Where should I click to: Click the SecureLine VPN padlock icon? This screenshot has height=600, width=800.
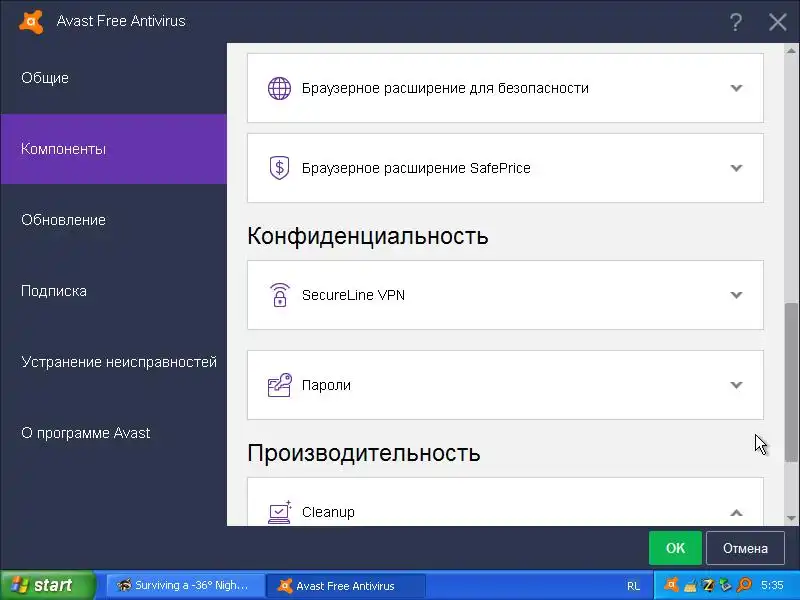279,295
